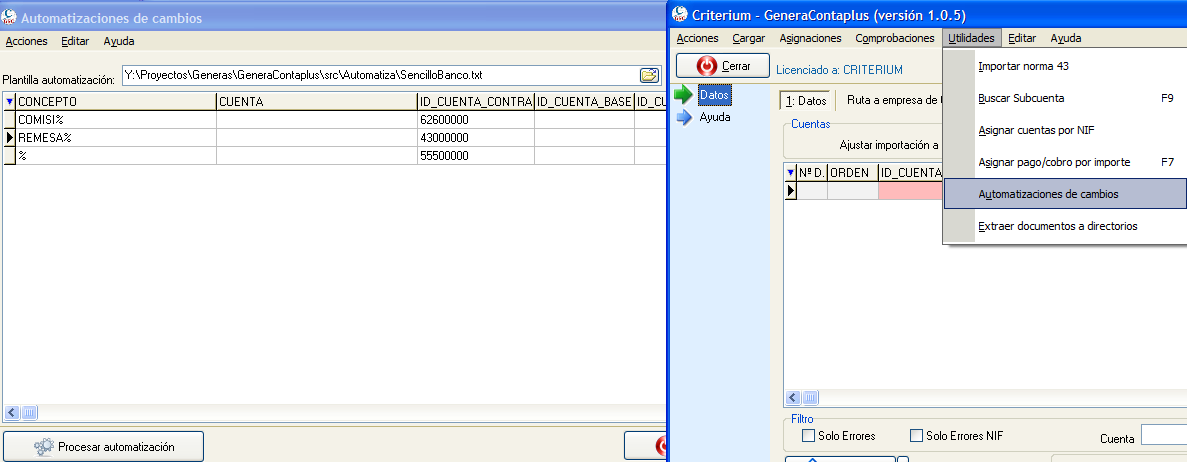Click the folder browse icon beside template path
This screenshot has height=462, width=1187.
tap(650, 75)
